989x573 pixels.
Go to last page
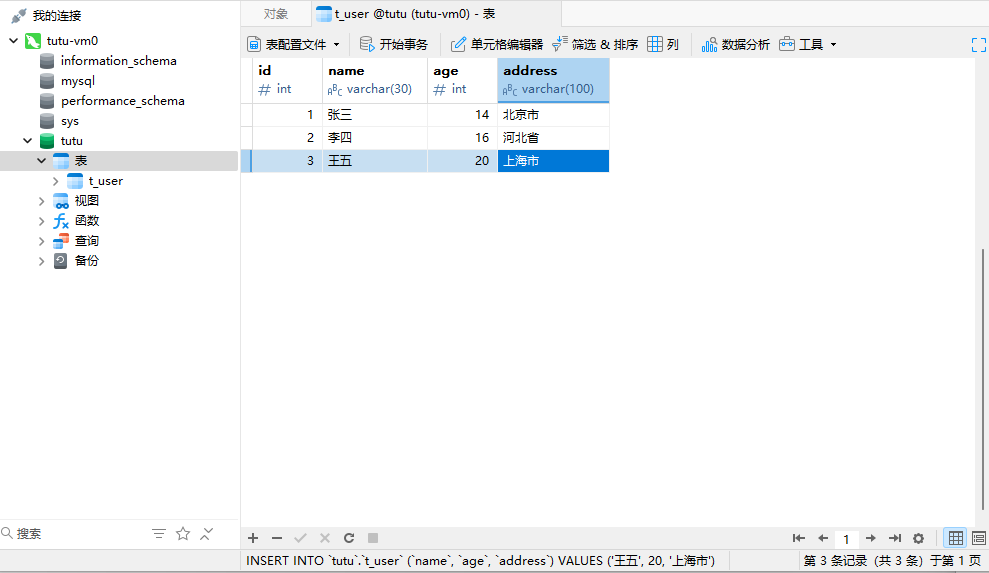[x=894, y=538]
